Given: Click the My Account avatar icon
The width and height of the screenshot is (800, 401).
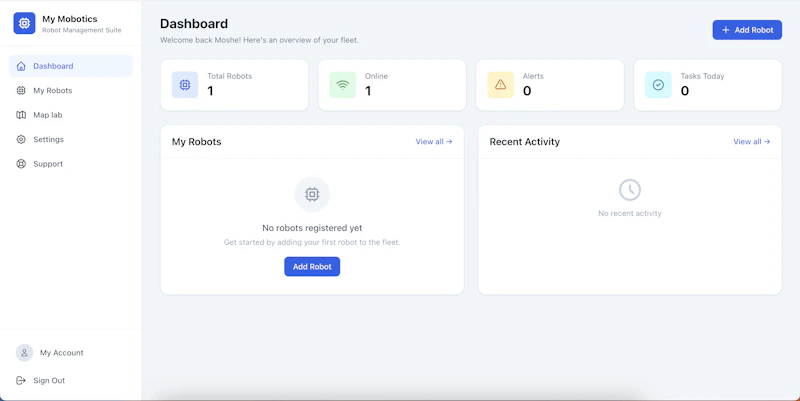Looking at the screenshot, I should (x=24, y=353).
